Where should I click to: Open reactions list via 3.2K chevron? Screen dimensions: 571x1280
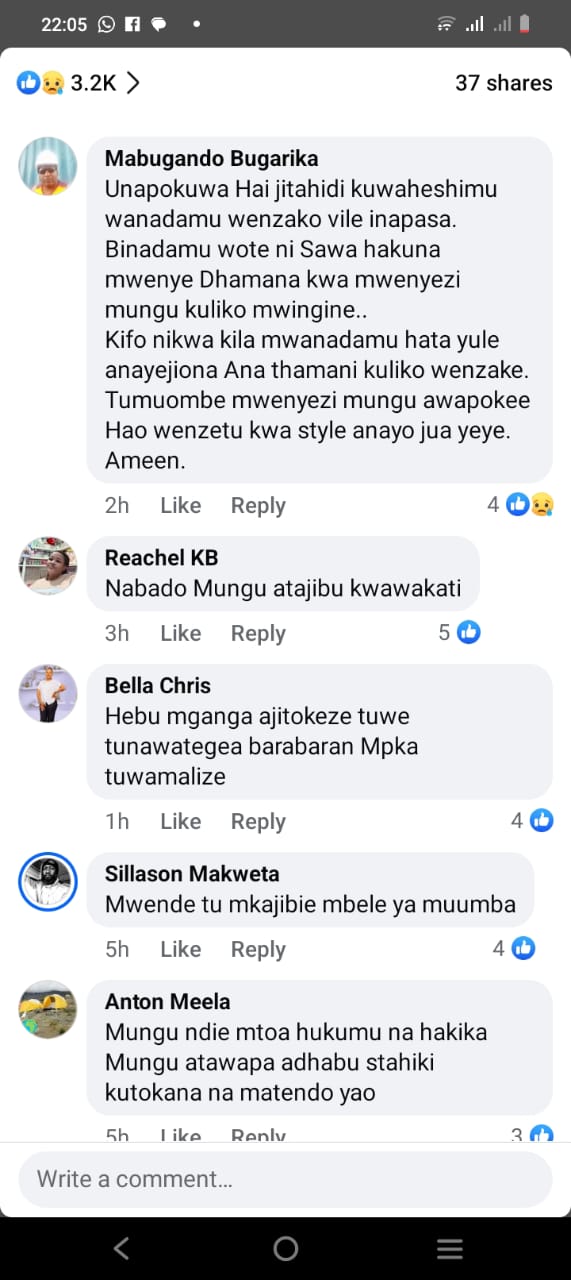pyautogui.click(x=132, y=83)
